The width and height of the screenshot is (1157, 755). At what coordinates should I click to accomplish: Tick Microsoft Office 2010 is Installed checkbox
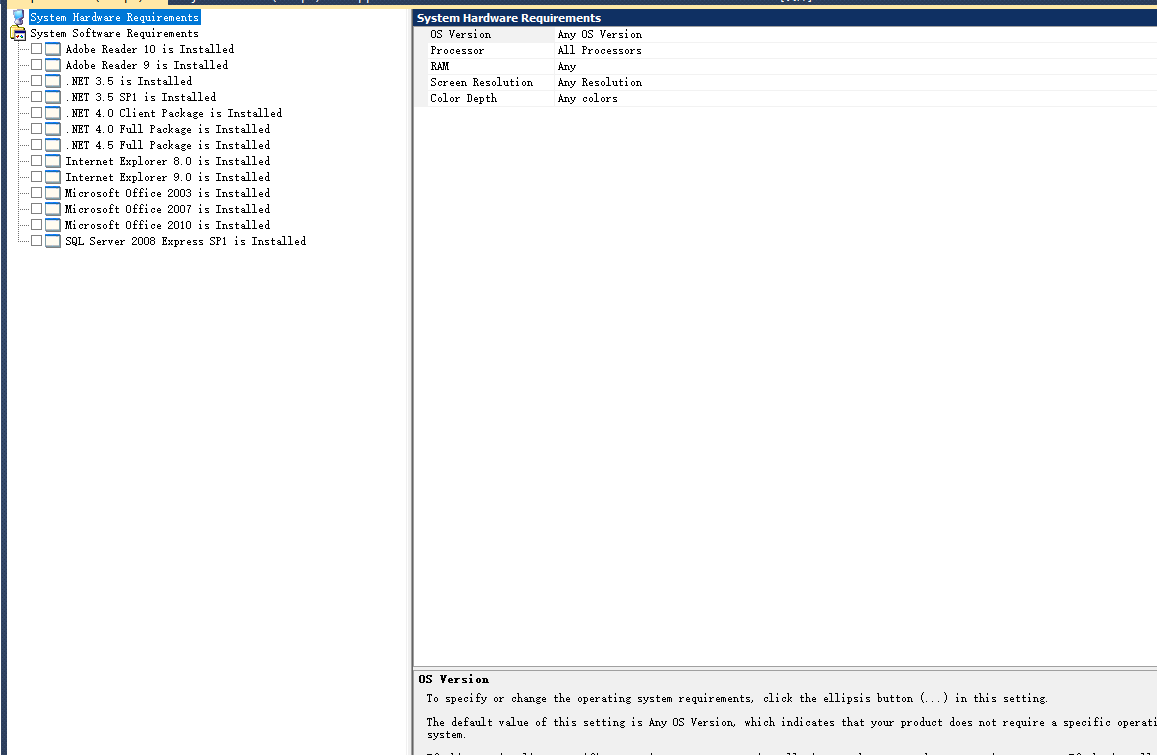coord(36,224)
